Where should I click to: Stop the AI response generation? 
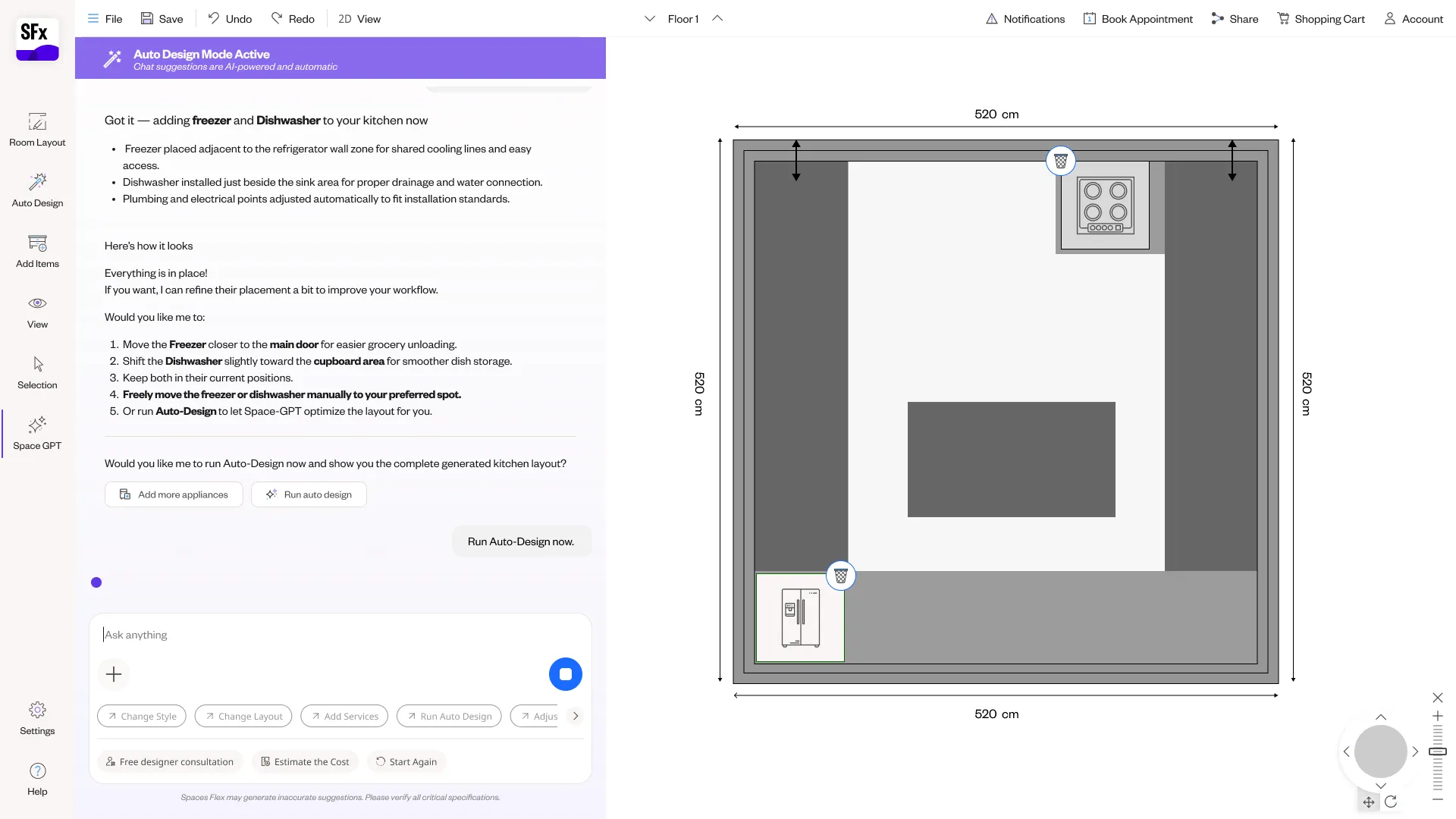coord(566,674)
